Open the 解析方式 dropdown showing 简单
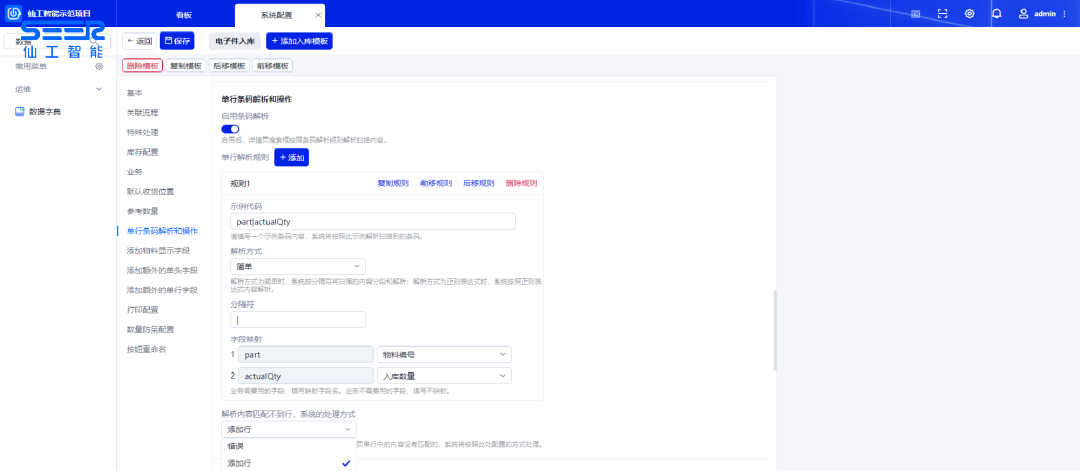1080x471 pixels. click(298, 267)
